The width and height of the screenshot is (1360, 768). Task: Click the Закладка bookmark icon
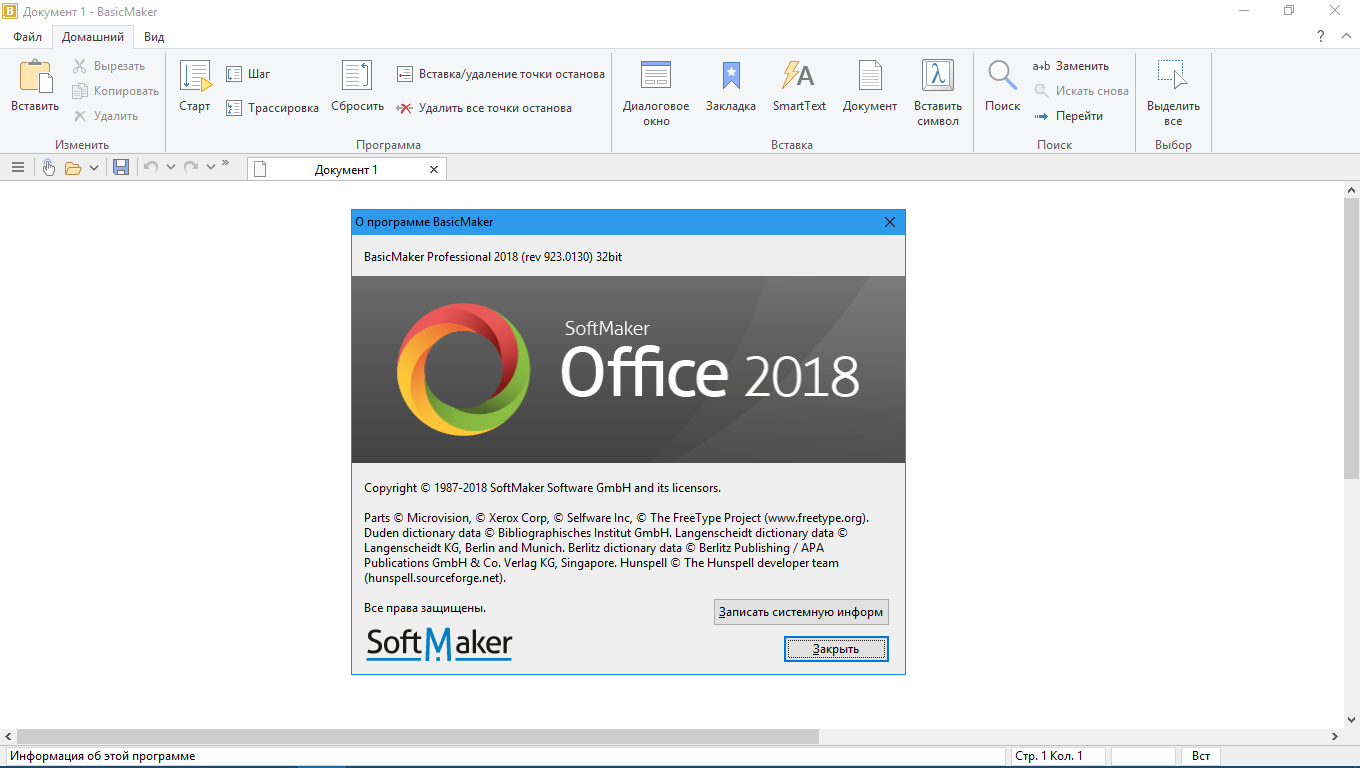(x=731, y=77)
